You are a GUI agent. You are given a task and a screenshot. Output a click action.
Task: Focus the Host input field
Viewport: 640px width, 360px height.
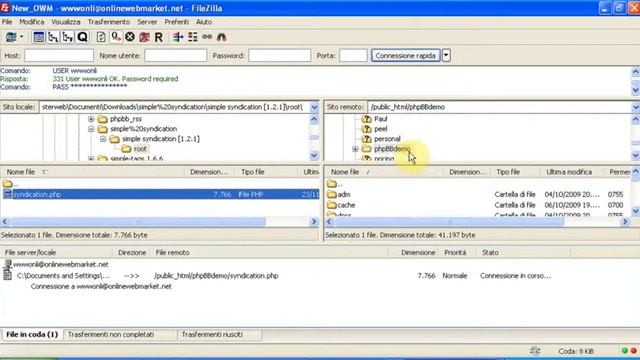click(x=59, y=55)
